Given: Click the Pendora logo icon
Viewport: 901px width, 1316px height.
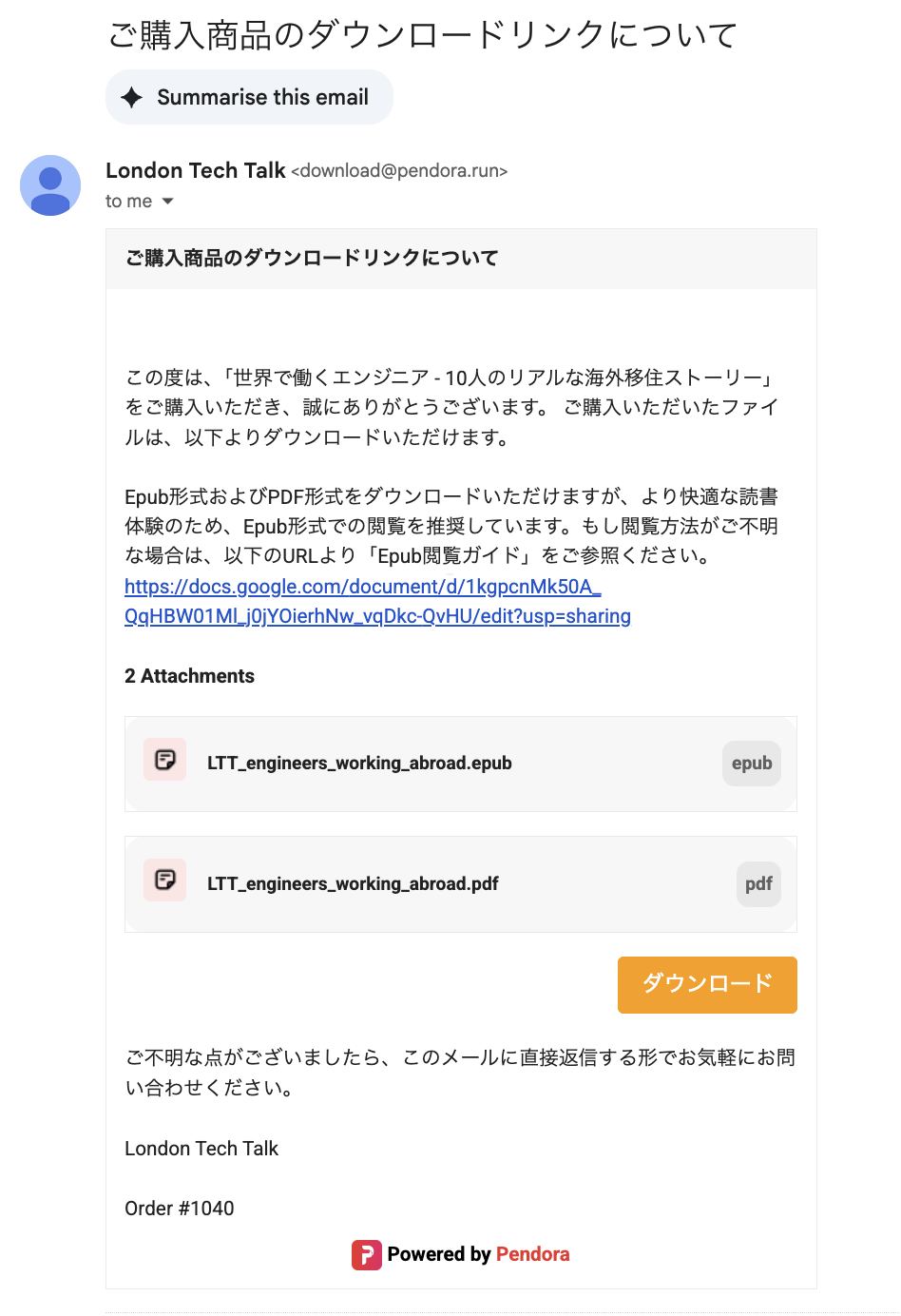Looking at the screenshot, I should point(366,1255).
